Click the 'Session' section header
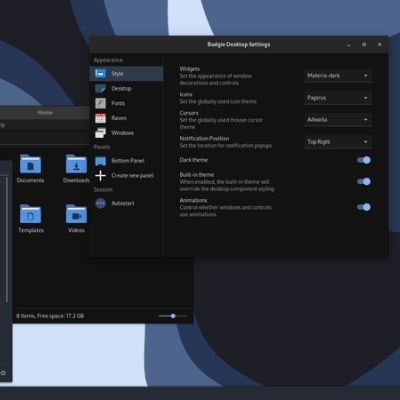This screenshot has width=400, height=400. coord(103,190)
